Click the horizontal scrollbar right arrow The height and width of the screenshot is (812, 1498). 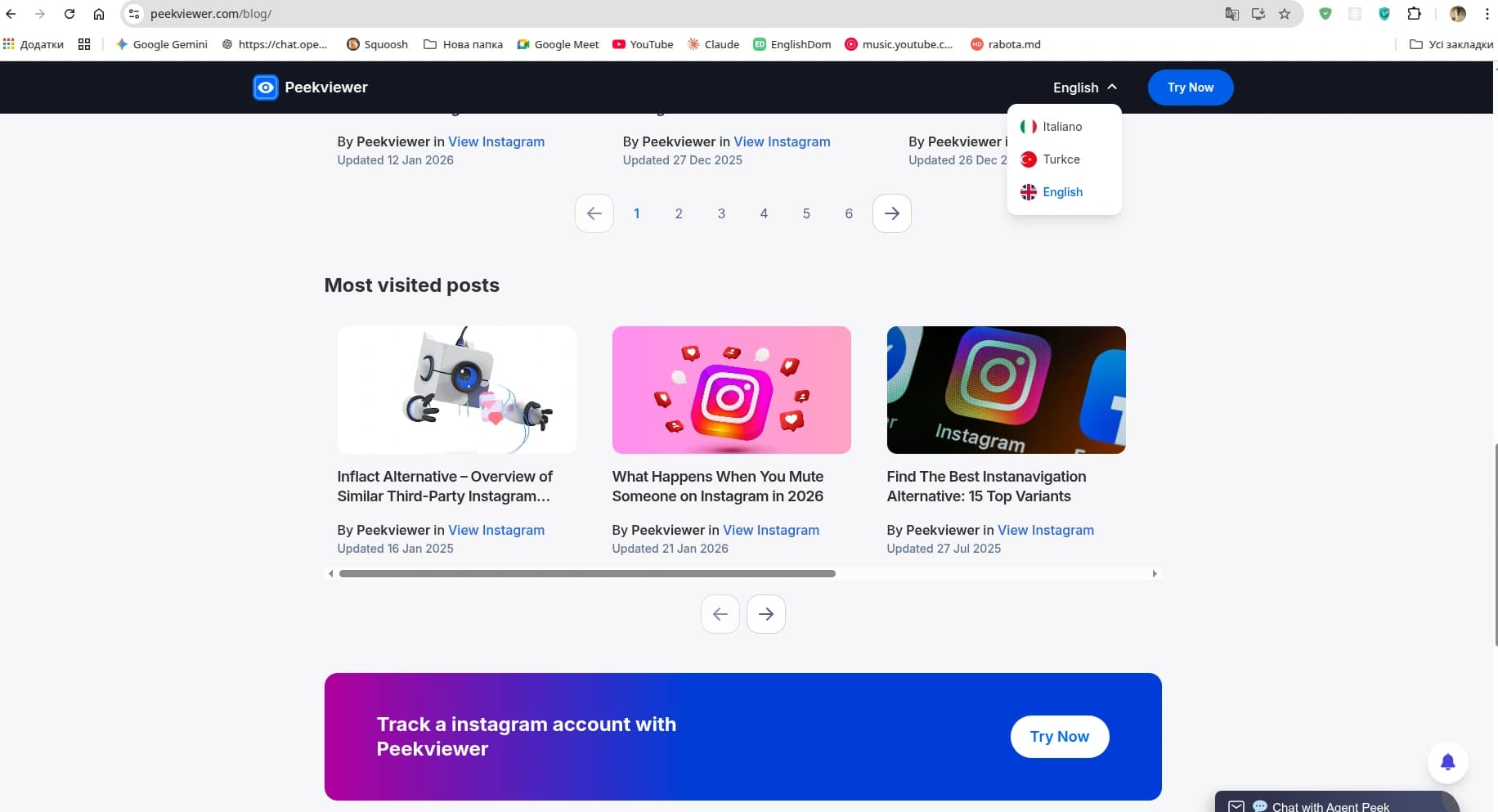click(x=1155, y=574)
